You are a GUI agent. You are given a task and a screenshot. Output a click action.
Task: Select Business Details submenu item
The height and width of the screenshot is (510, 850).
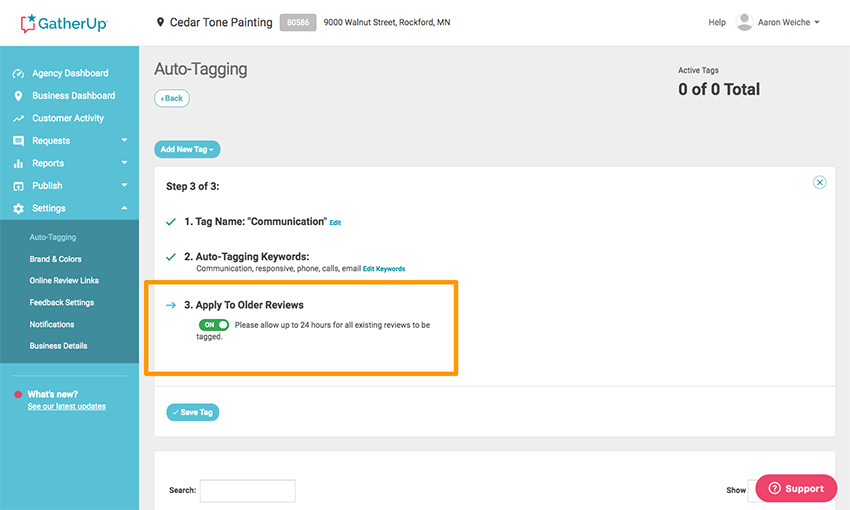pyautogui.click(x=58, y=346)
